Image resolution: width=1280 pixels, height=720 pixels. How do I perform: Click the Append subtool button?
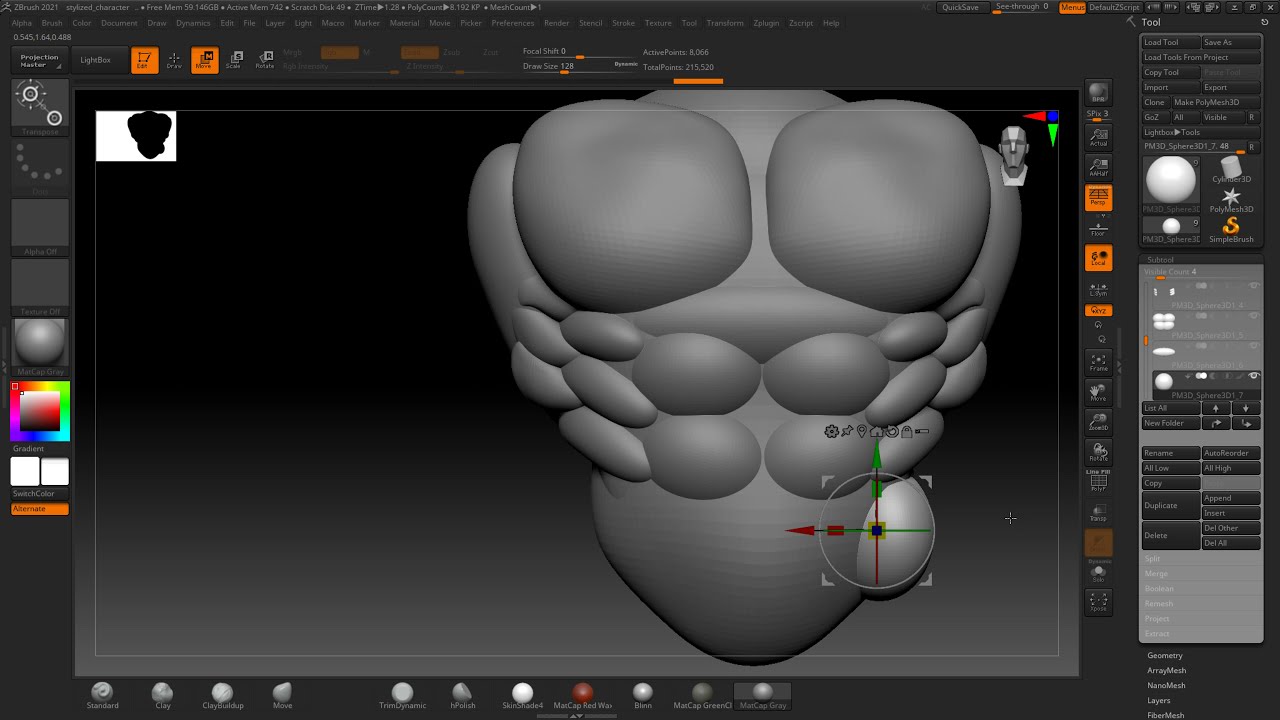pos(1231,498)
